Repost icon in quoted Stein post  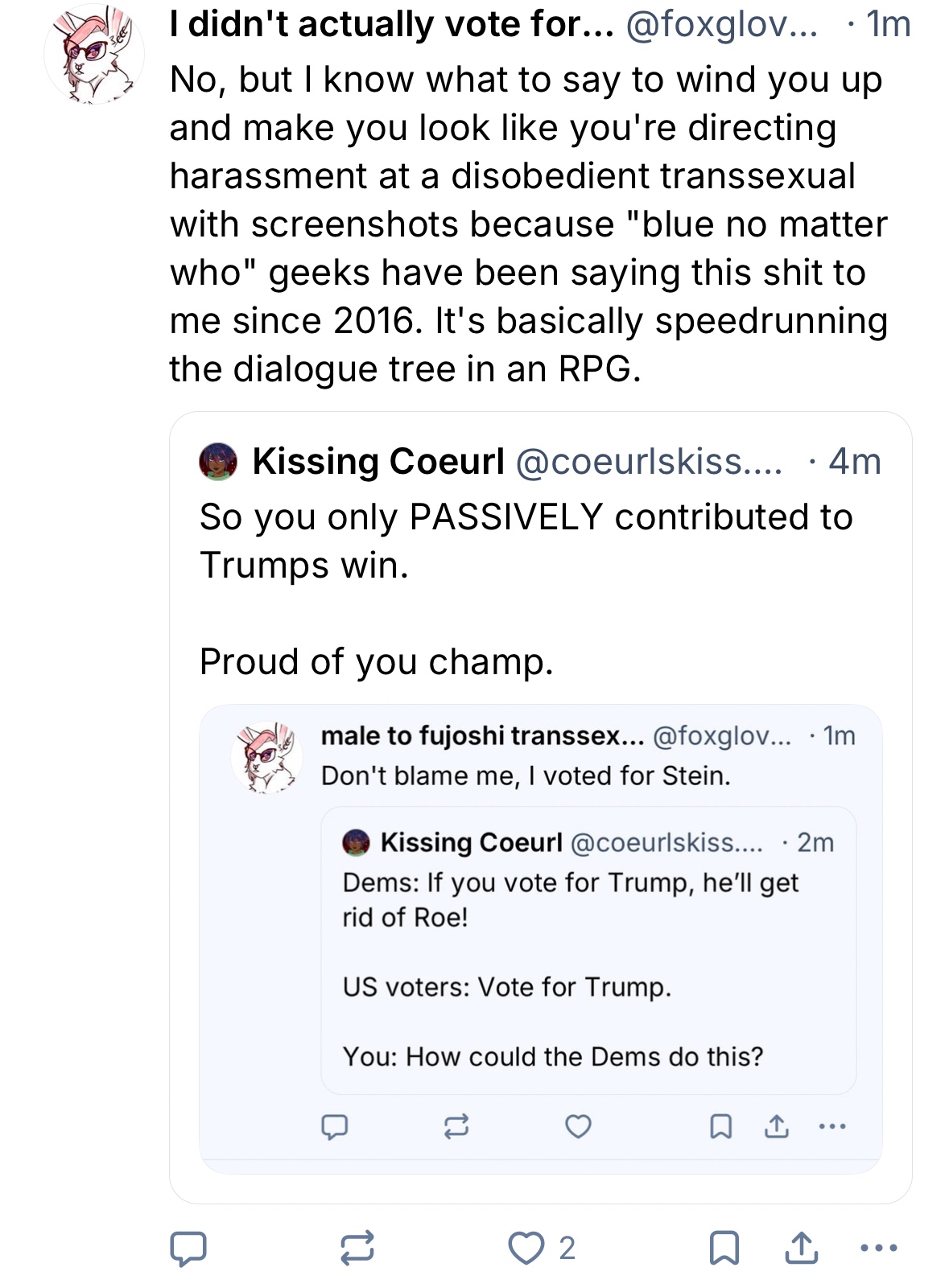click(x=456, y=1126)
